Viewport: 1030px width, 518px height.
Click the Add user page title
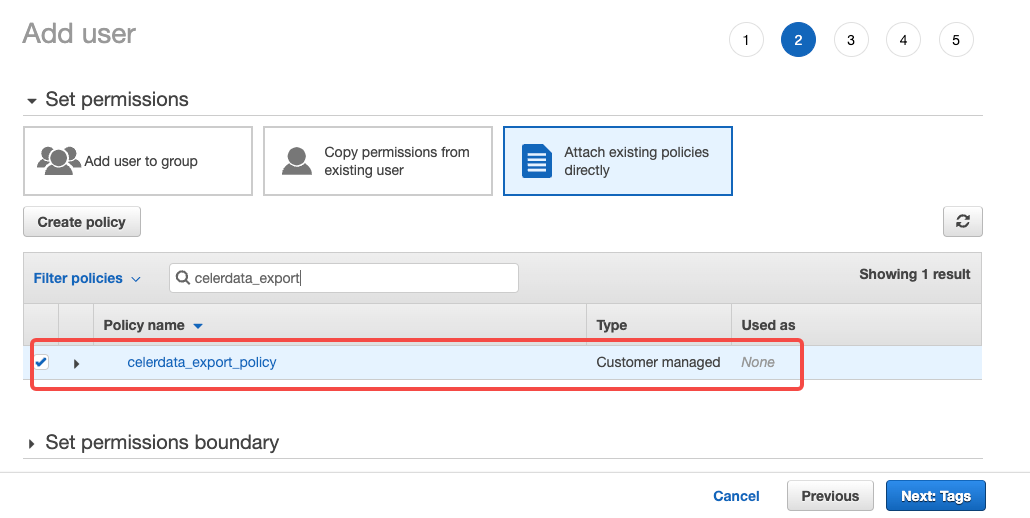coord(79,33)
